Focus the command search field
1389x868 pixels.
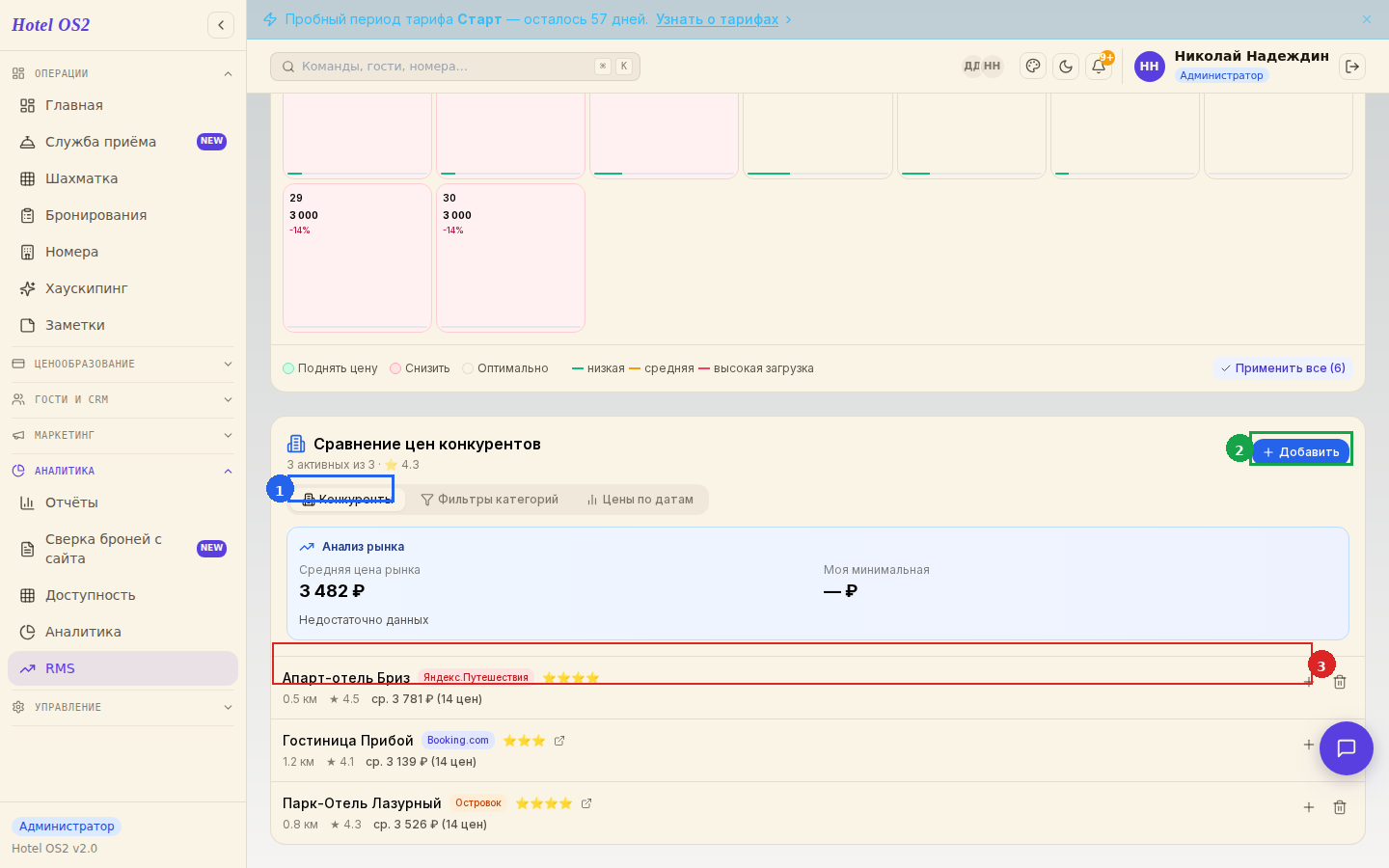point(455,67)
